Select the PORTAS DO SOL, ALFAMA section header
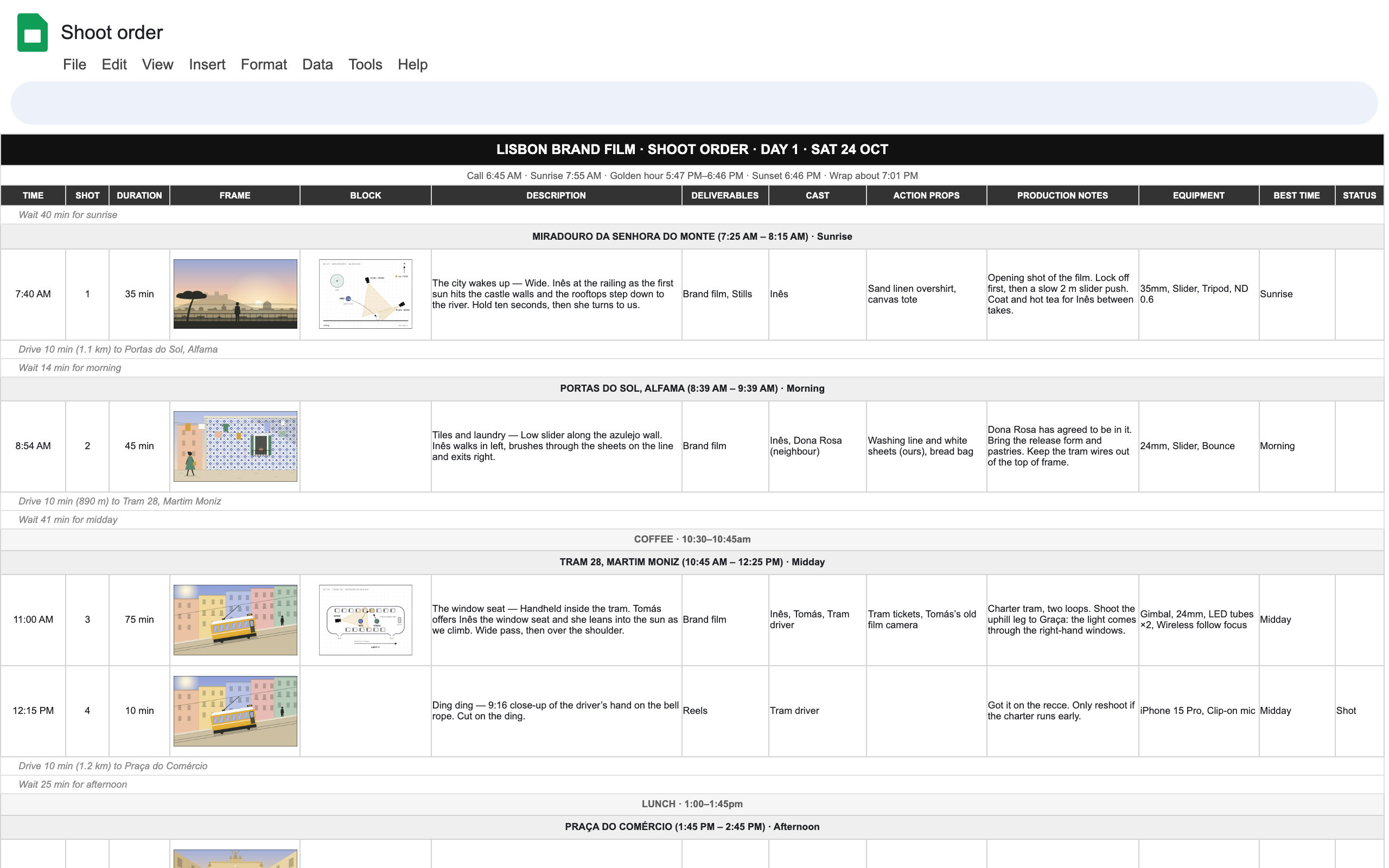This screenshot has width=1389, height=868. click(x=692, y=388)
